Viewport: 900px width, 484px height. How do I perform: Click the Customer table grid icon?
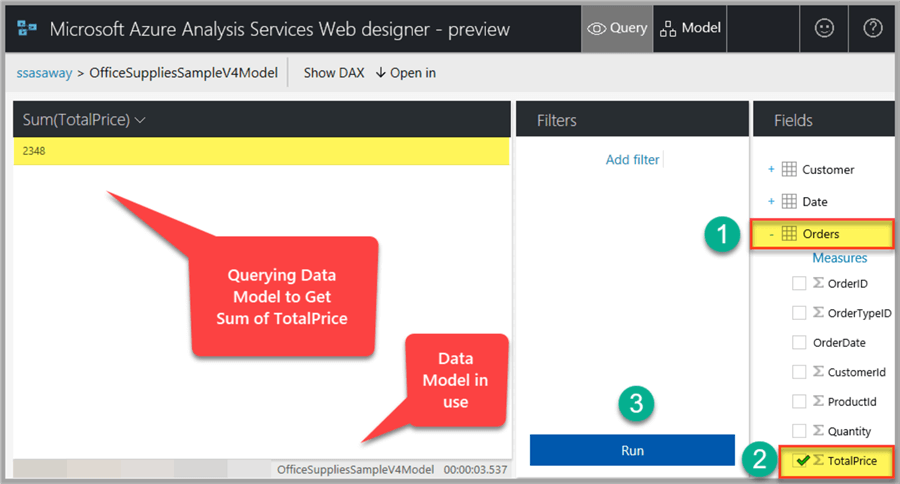pyautogui.click(x=789, y=169)
